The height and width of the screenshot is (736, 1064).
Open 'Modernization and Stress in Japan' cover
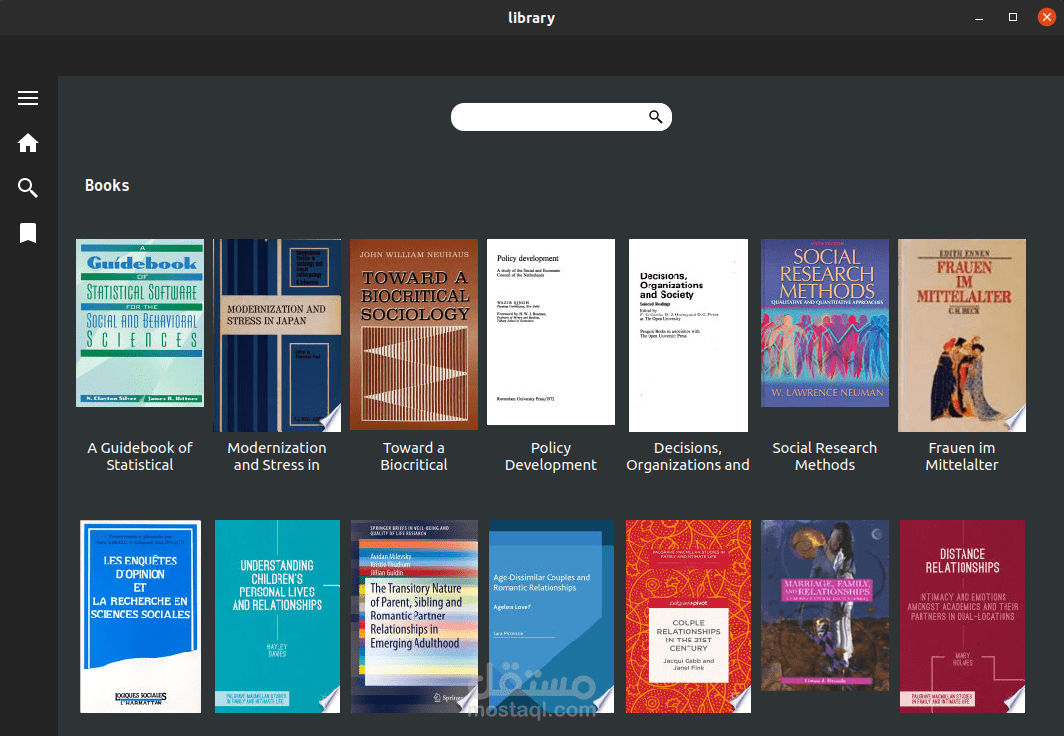click(x=277, y=335)
